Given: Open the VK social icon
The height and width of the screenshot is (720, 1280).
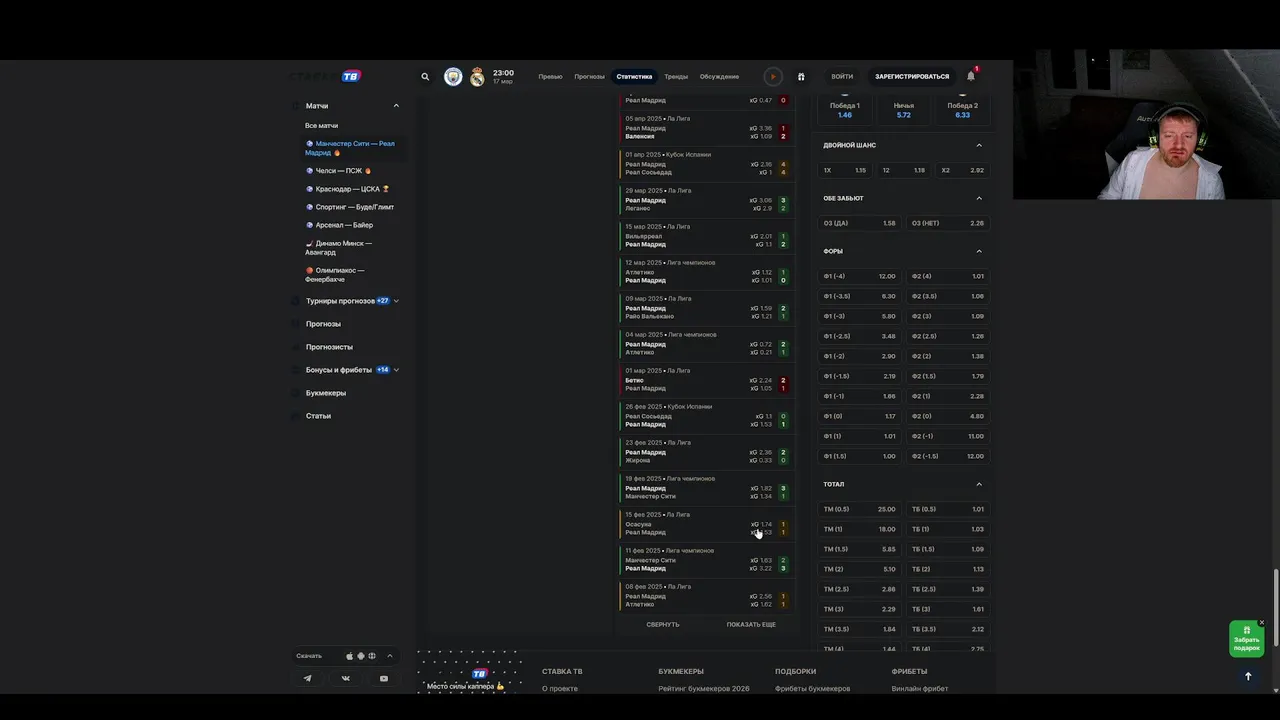Looking at the screenshot, I should [346, 678].
